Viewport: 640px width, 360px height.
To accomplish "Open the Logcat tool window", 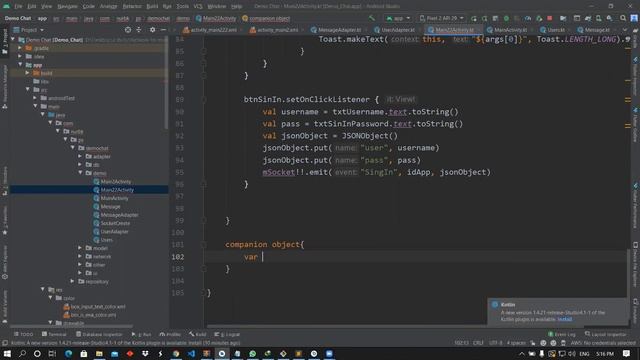I will [x=227, y=334].
